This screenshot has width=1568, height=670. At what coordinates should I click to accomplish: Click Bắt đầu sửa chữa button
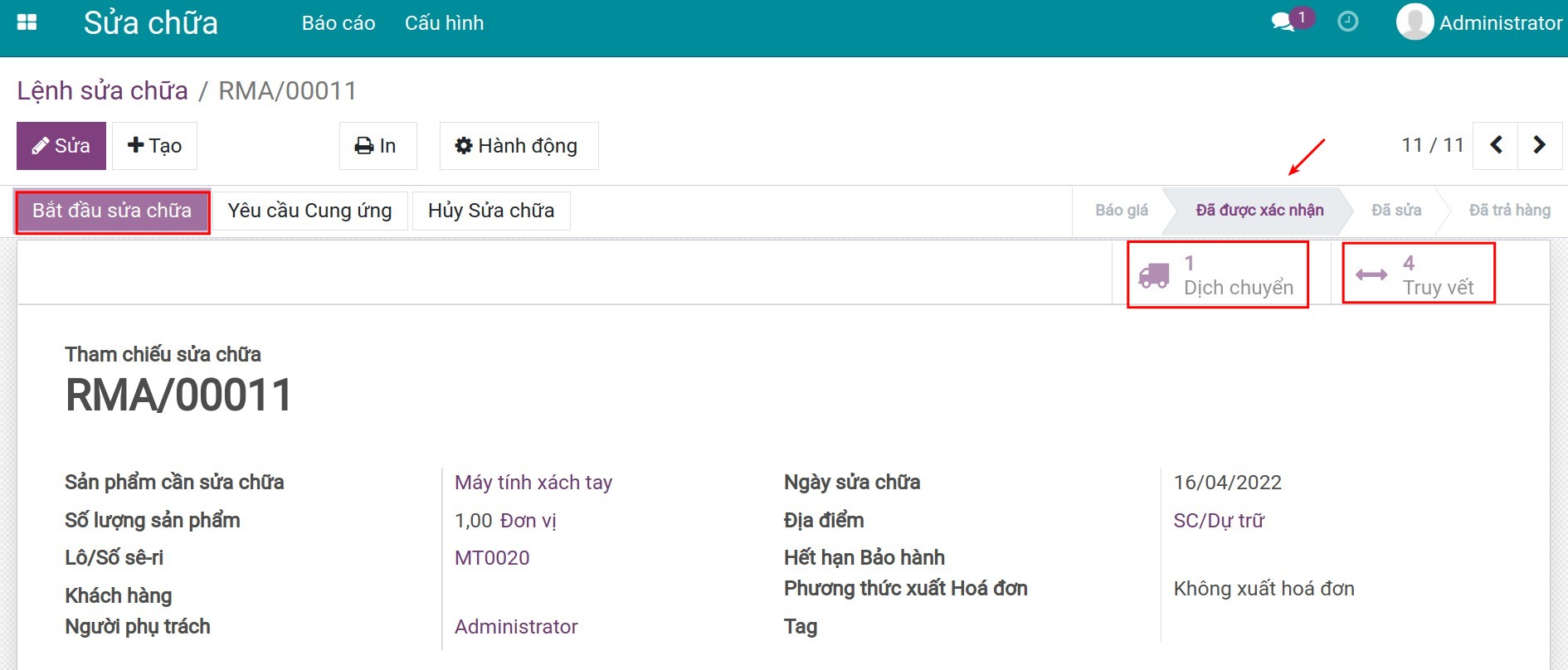[112, 211]
